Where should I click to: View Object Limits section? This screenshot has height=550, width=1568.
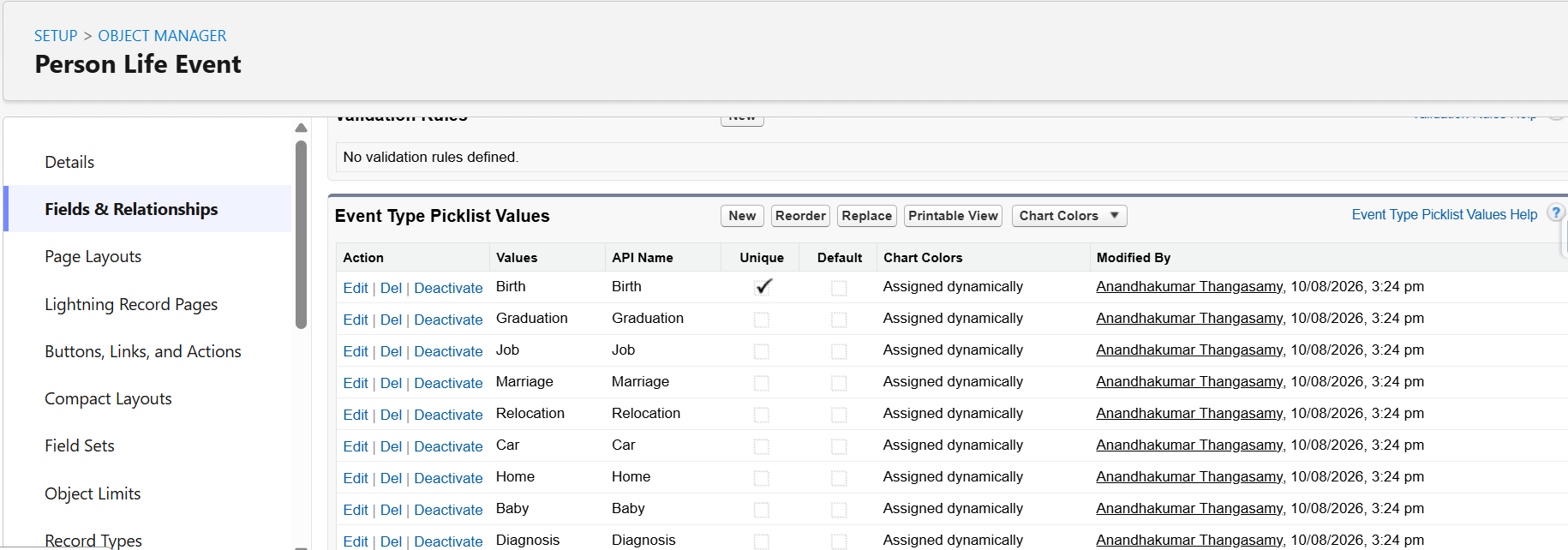[x=93, y=493]
